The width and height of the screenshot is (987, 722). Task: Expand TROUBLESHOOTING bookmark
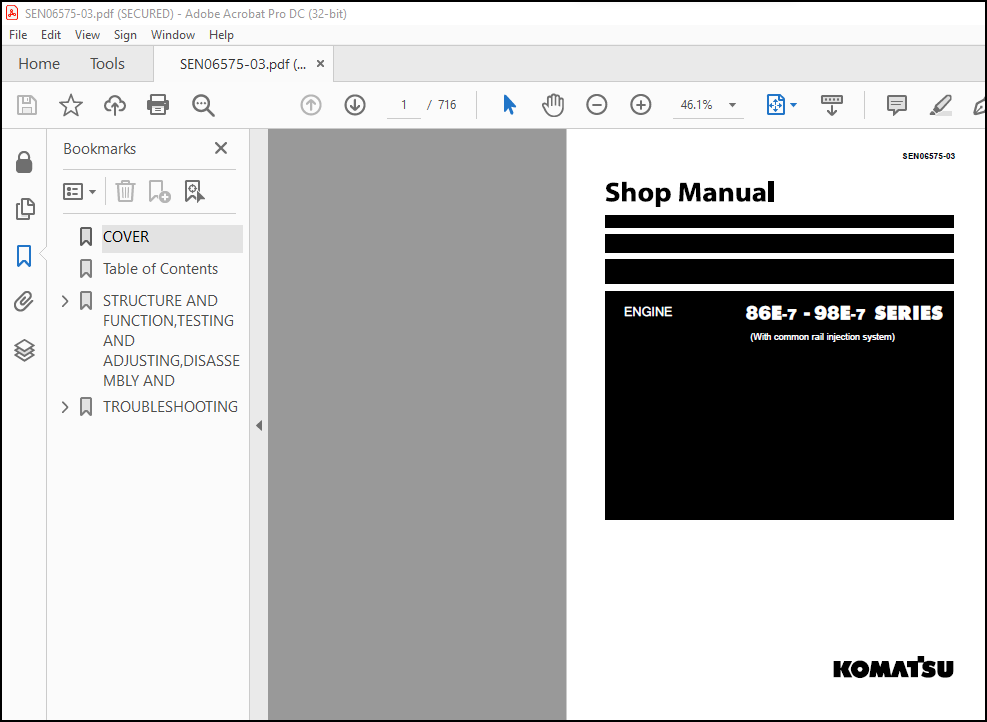[x=65, y=407]
